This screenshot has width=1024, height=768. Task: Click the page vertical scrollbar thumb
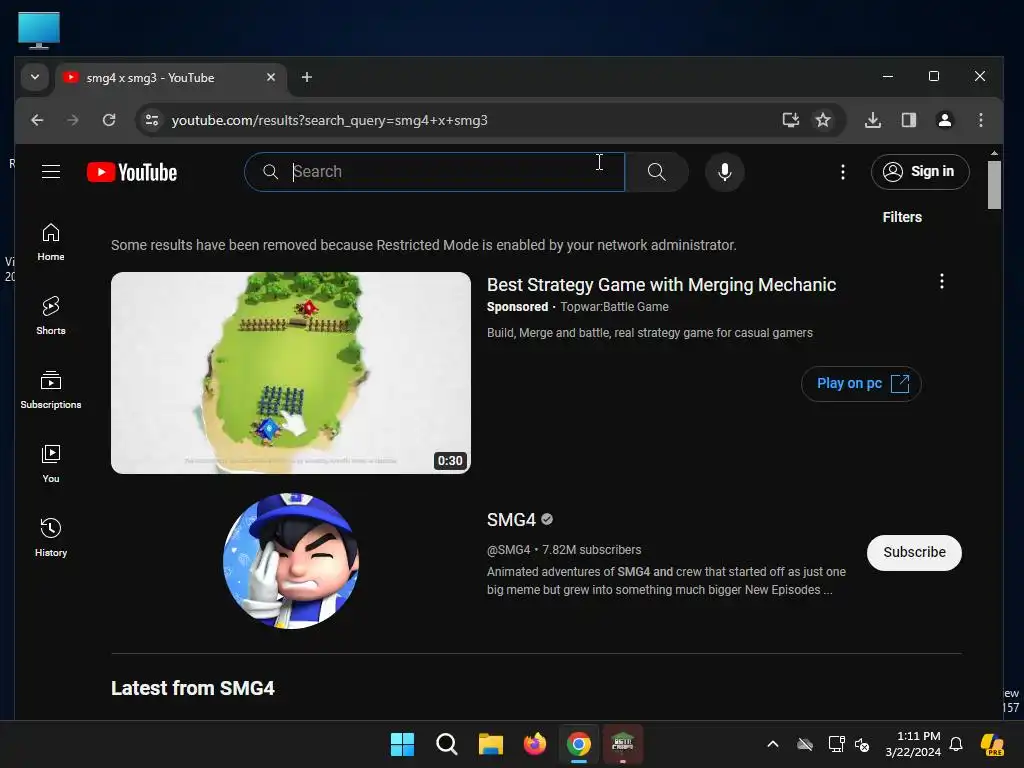pos(994,185)
